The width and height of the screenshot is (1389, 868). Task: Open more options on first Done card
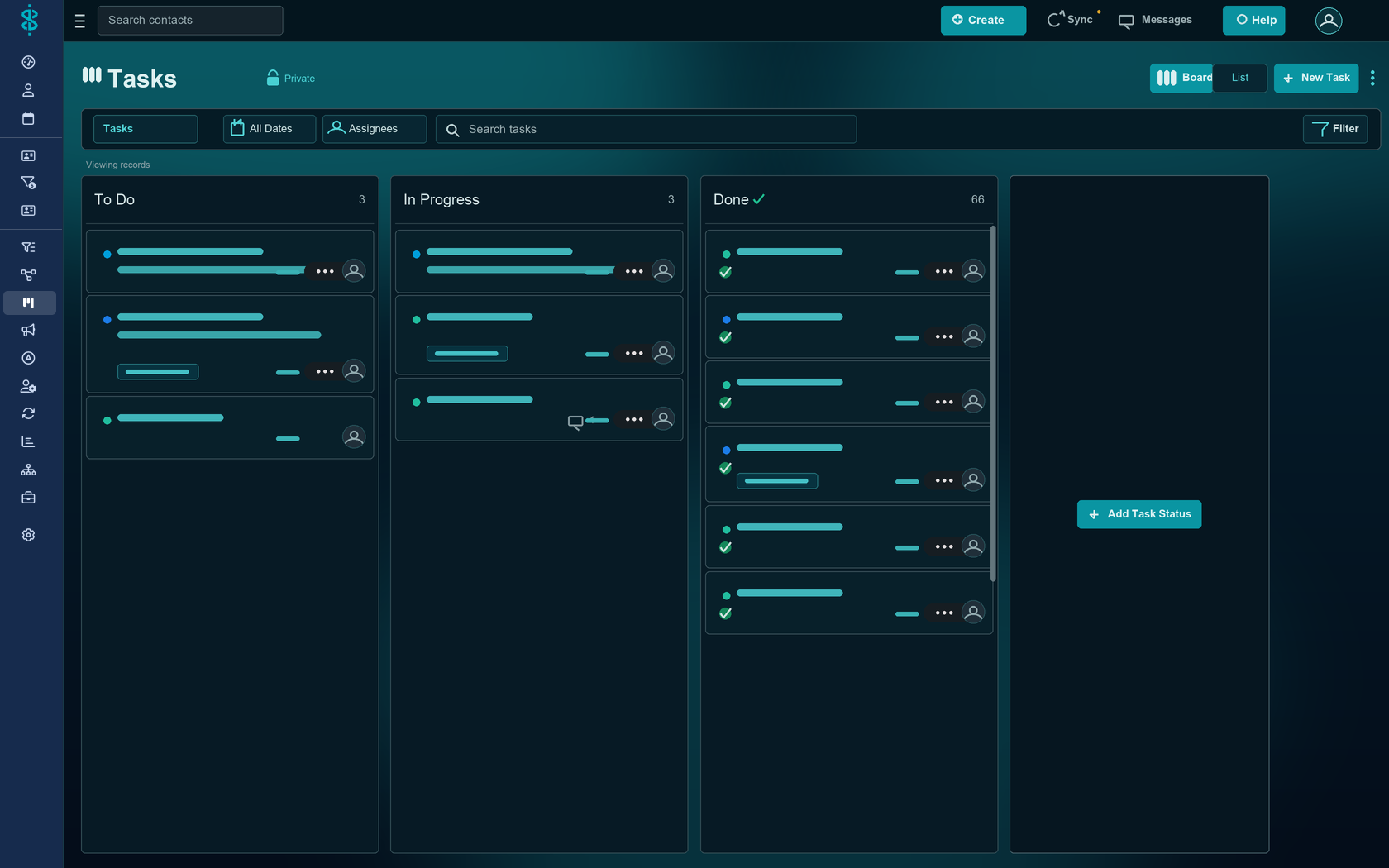(944, 271)
